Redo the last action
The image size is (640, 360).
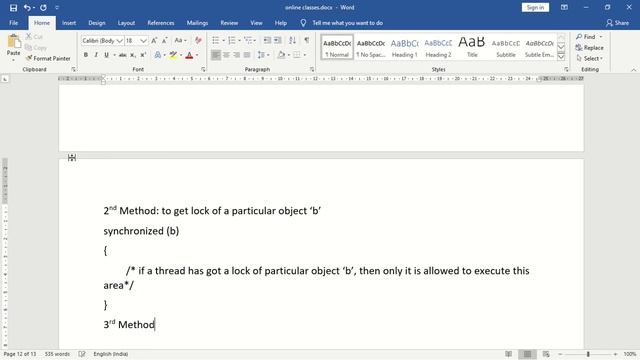(43, 8)
